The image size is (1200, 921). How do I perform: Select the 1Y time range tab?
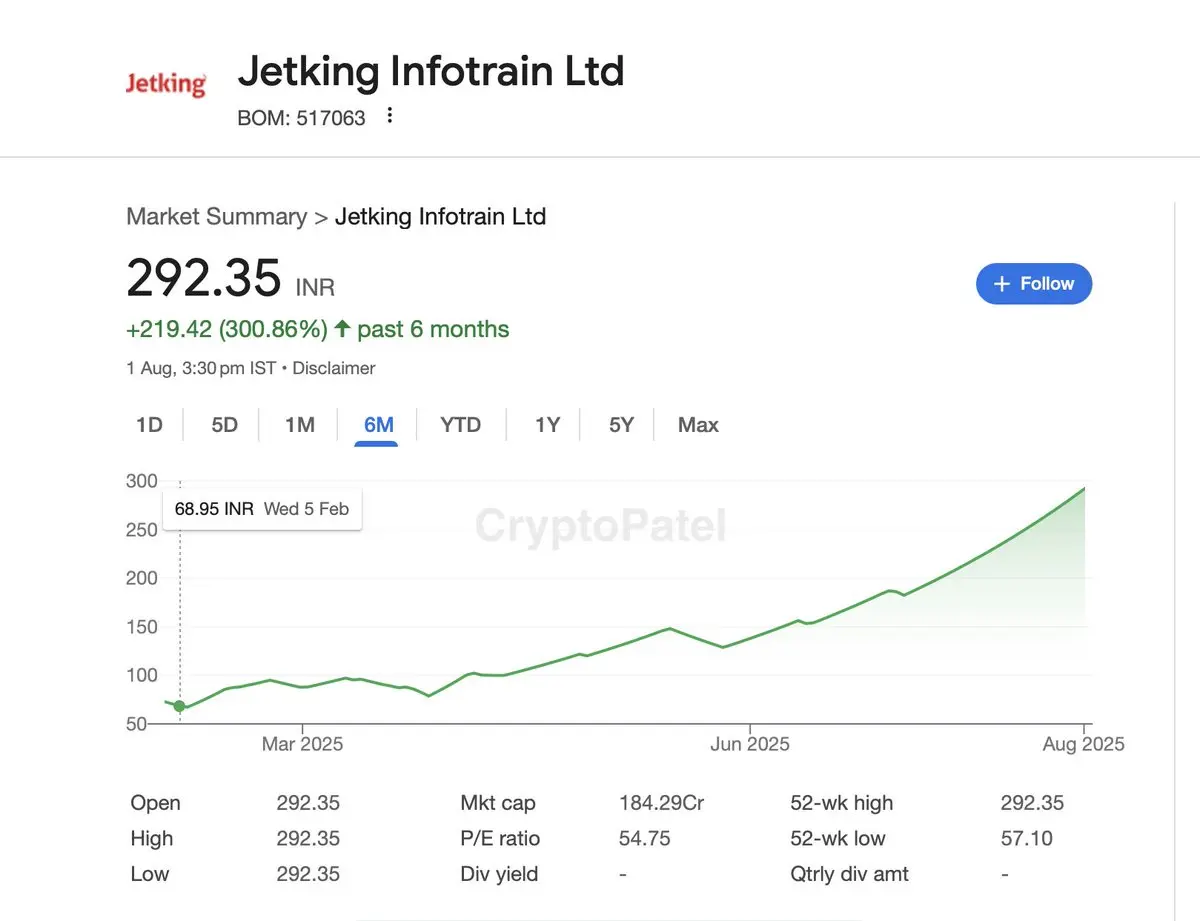coord(547,425)
